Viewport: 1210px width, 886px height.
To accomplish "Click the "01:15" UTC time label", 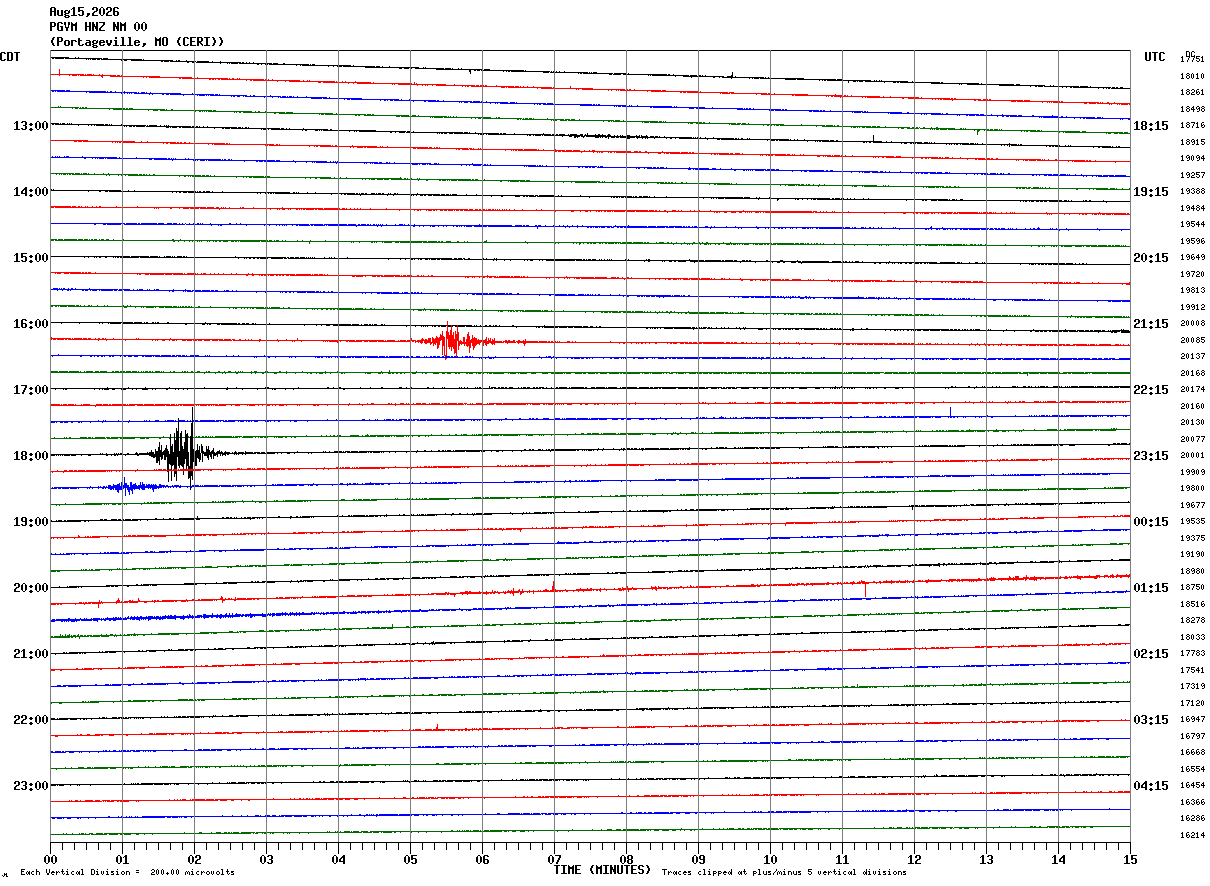I will pos(1151,588).
